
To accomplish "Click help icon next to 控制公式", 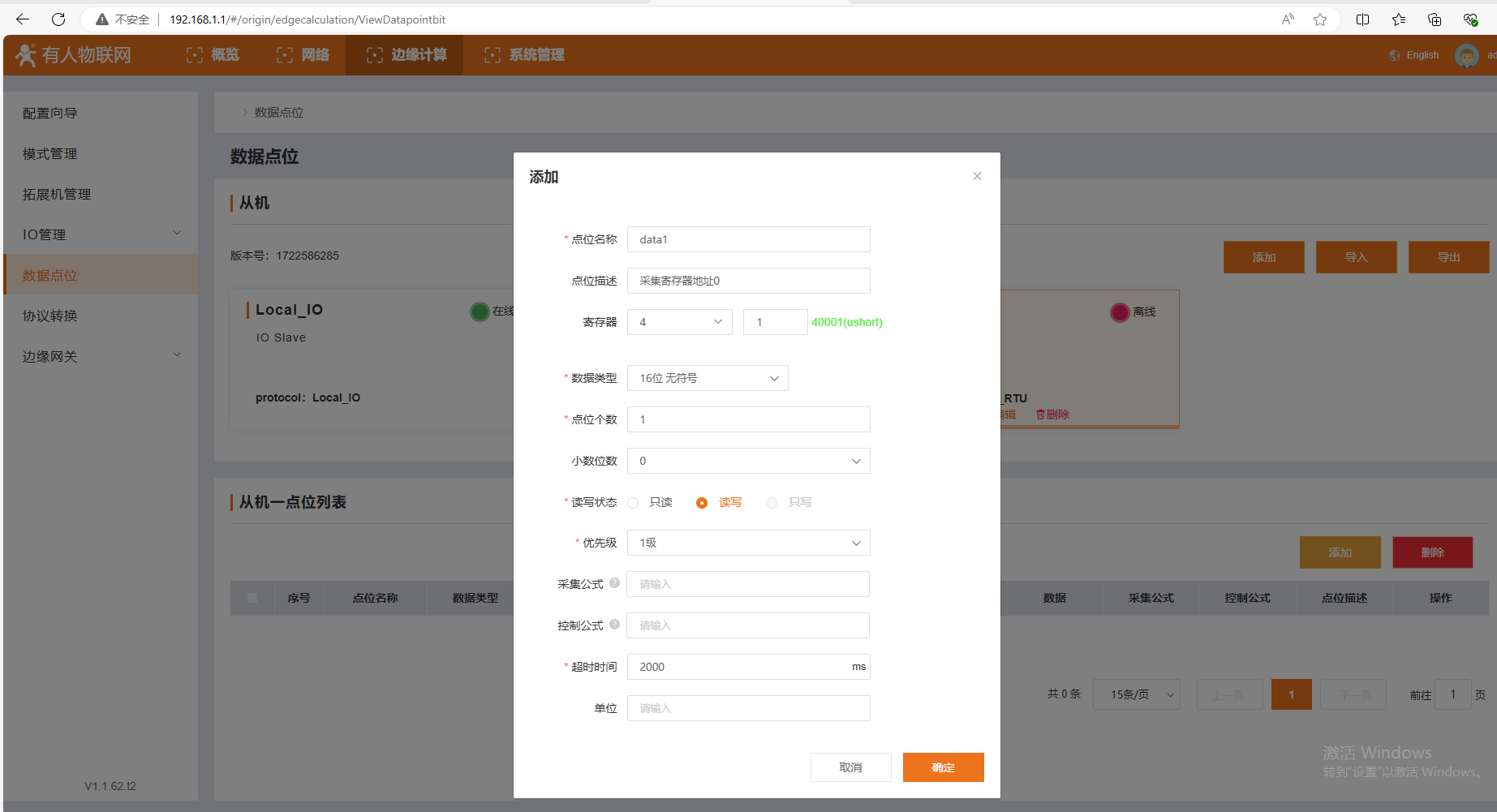I will [x=614, y=625].
